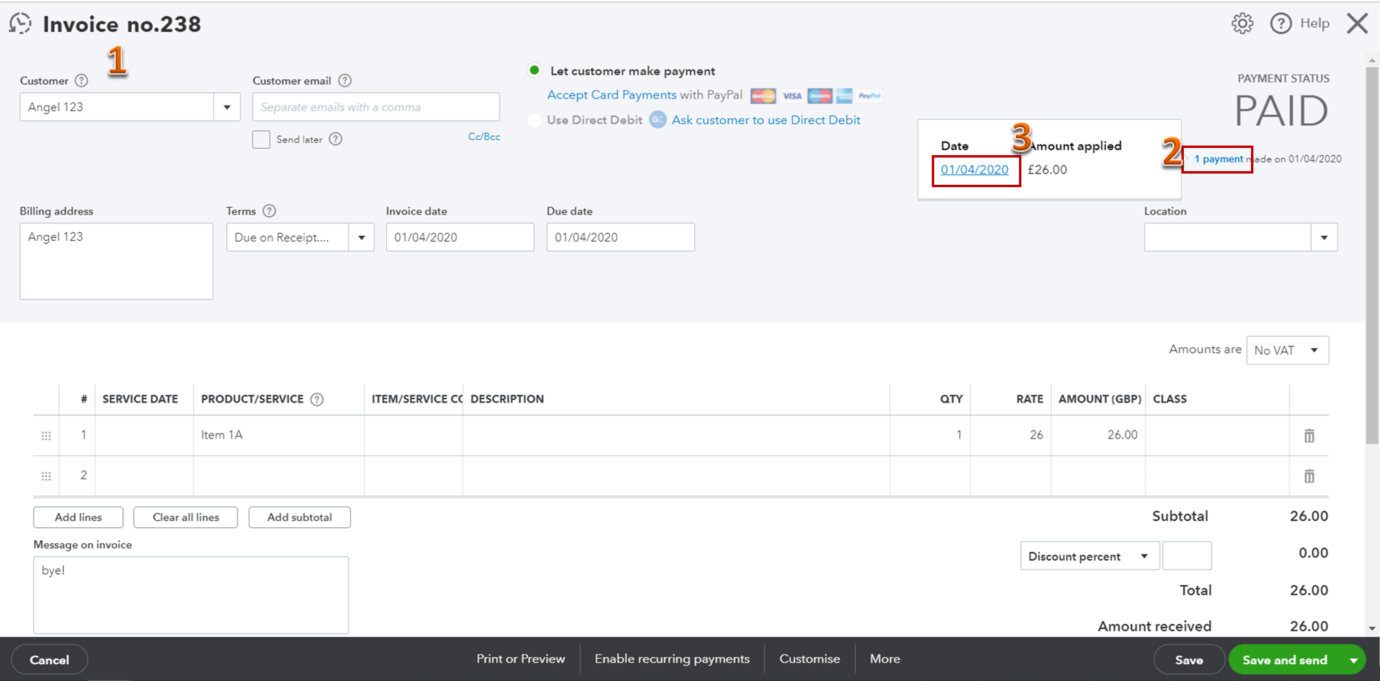Toggle Let customer make payment option
This screenshot has width=1380, height=681.
[534, 70]
